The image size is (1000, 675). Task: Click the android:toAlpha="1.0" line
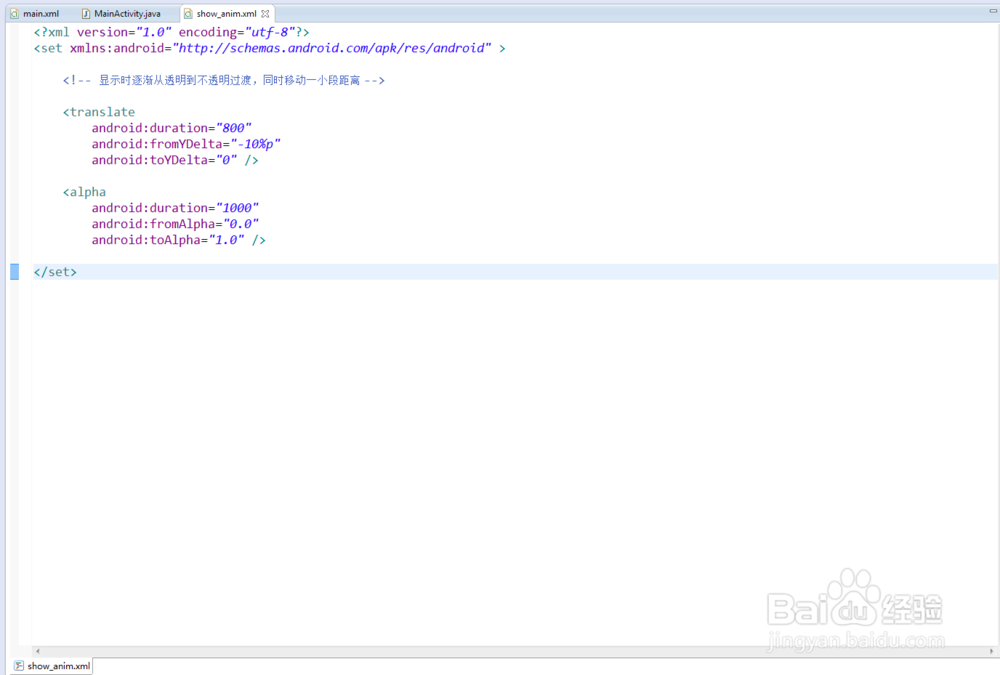[x=179, y=240]
